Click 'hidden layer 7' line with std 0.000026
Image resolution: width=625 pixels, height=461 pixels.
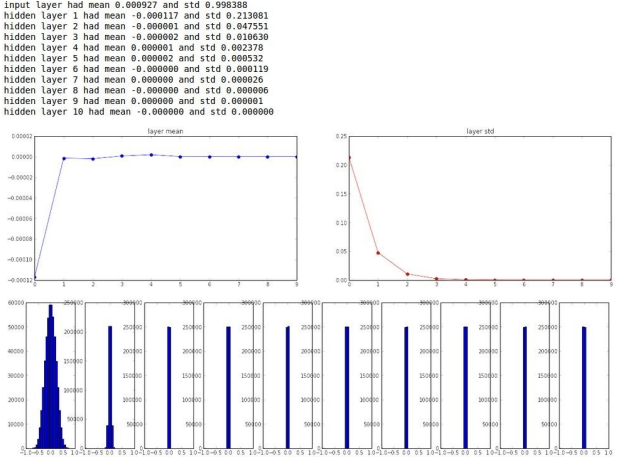134,80
